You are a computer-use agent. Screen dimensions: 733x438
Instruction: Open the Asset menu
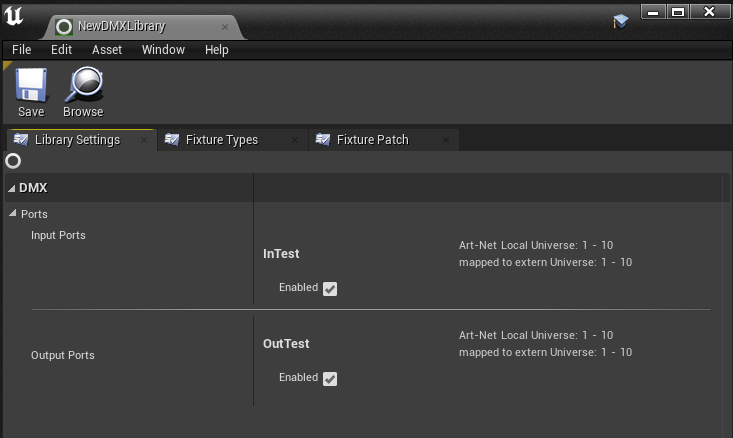pos(107,50)
